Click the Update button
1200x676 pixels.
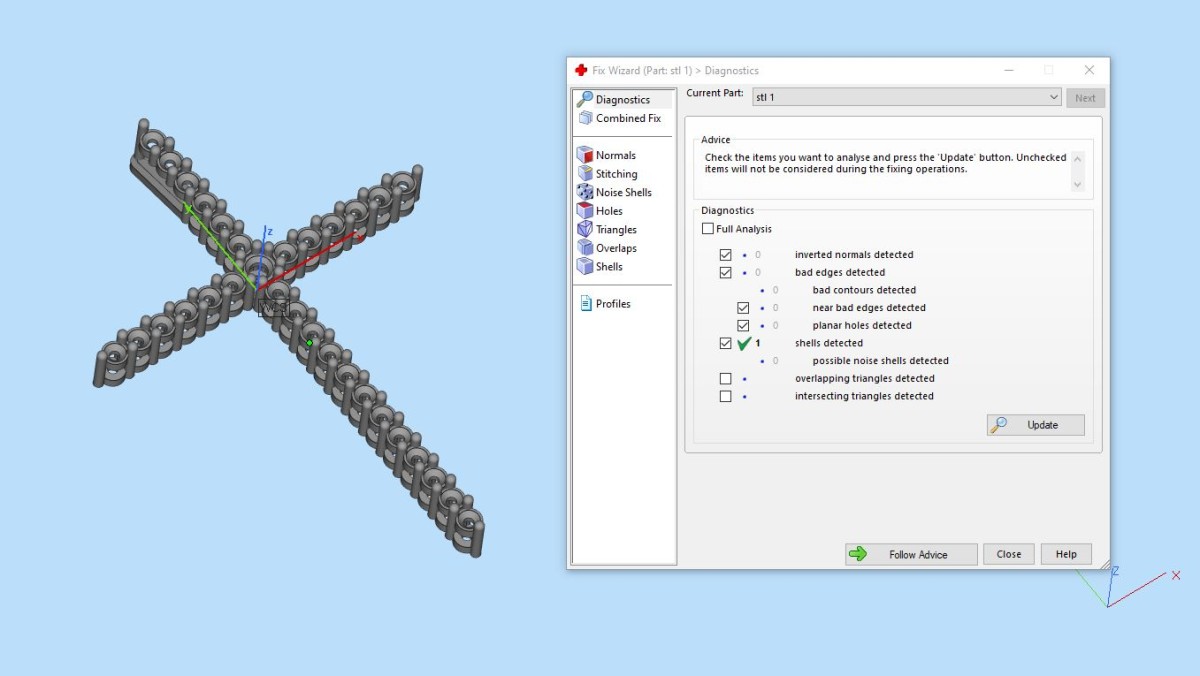pyautogui.click(x=1035, y=425)
